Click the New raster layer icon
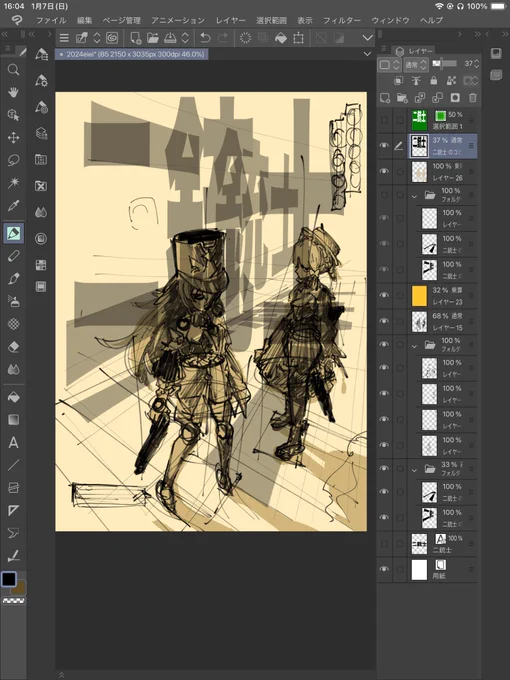This screenshot has width=510, height=680. coord(385,98)
